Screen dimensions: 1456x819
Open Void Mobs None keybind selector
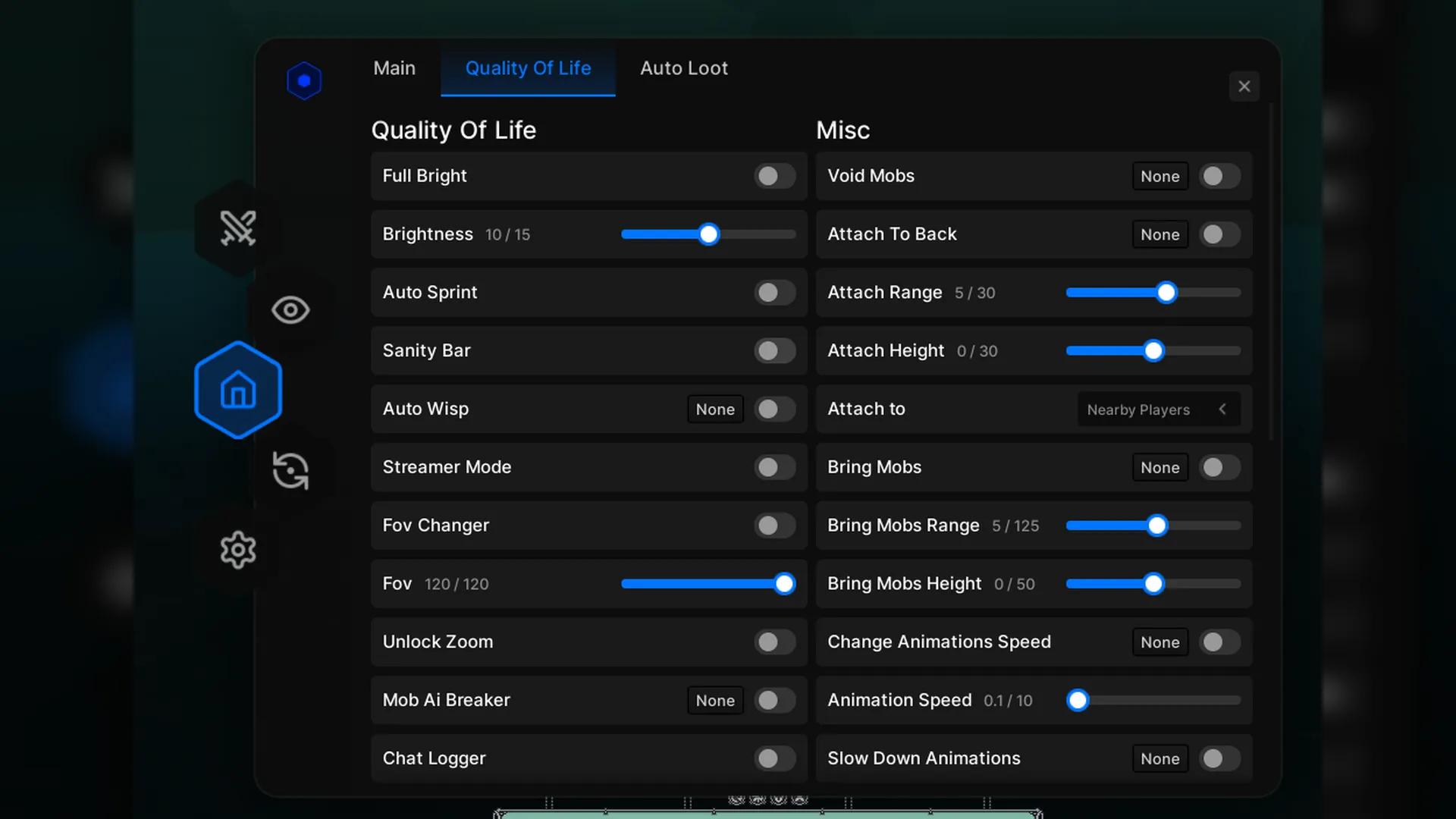coord(1159,176)
